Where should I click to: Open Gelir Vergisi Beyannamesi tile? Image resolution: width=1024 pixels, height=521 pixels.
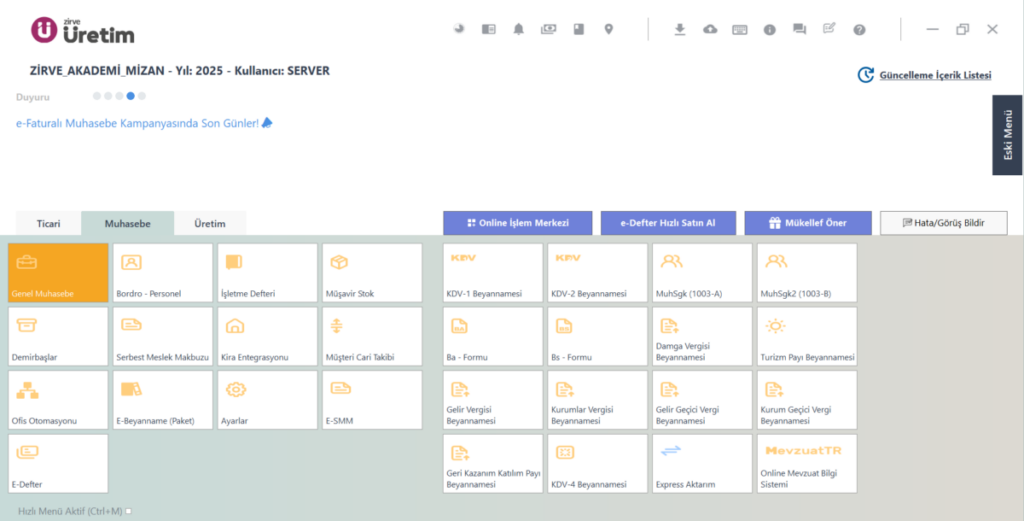click(493, 400)
